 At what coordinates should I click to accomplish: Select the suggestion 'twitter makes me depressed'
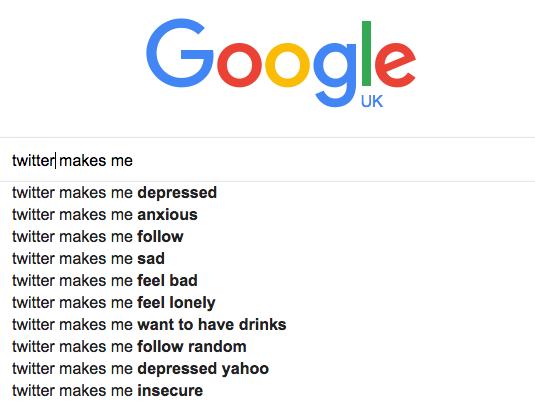click(268, 193)
